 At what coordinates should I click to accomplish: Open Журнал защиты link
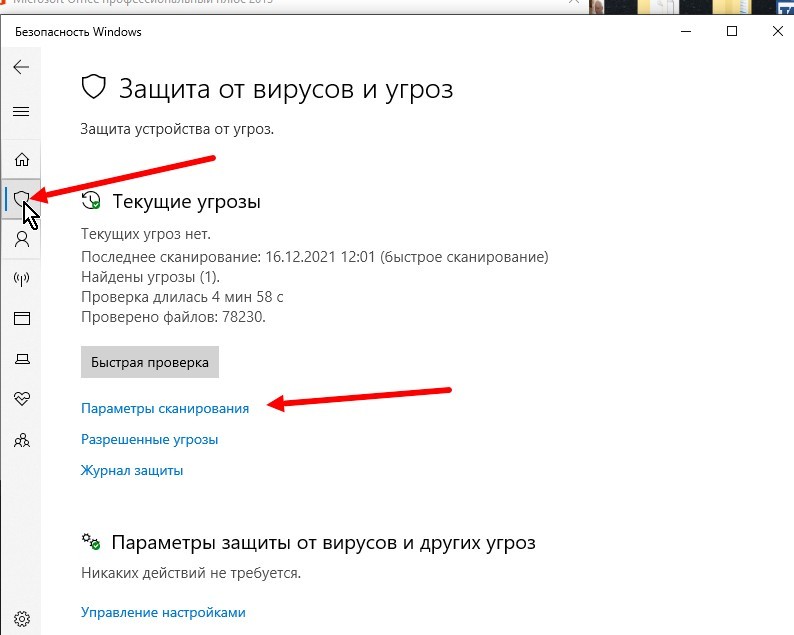pyautogui.click(x=132, y=470)
